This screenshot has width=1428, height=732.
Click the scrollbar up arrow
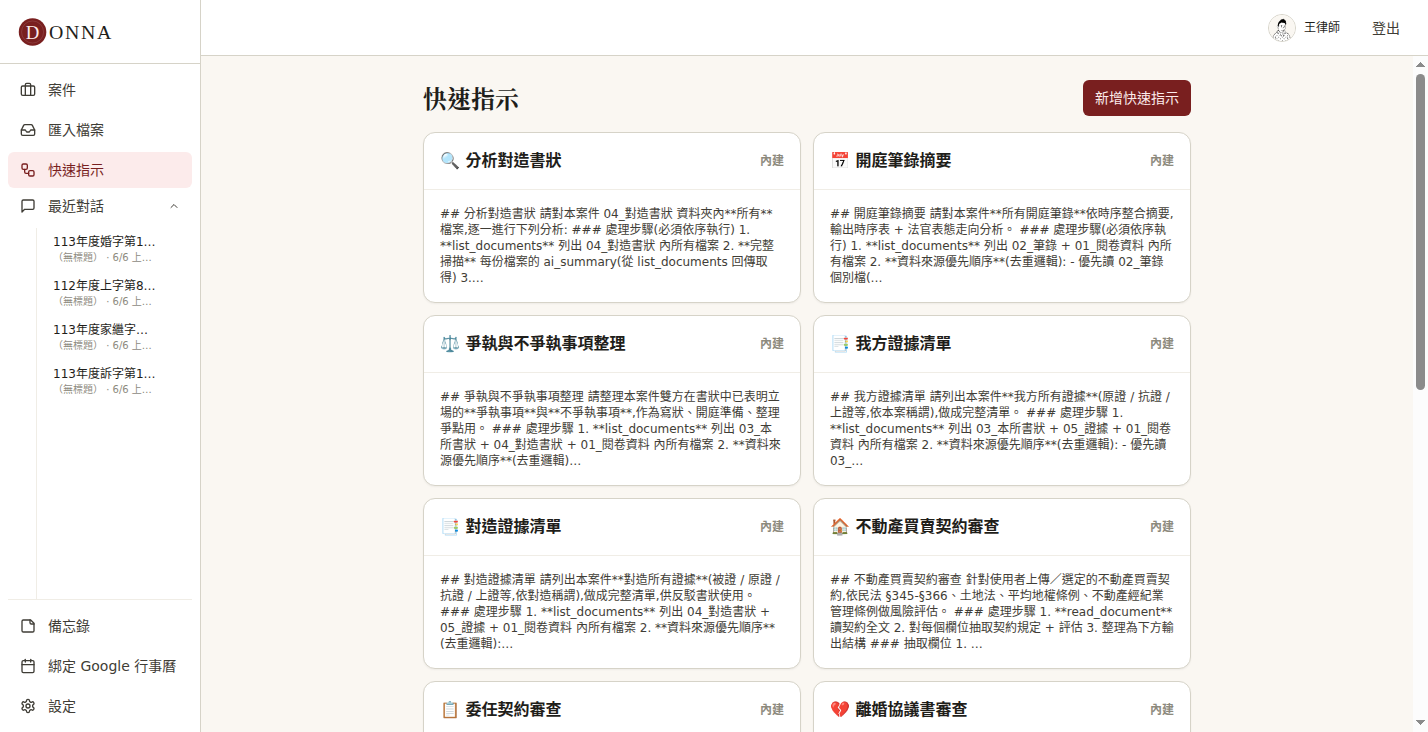[1420, 64]
